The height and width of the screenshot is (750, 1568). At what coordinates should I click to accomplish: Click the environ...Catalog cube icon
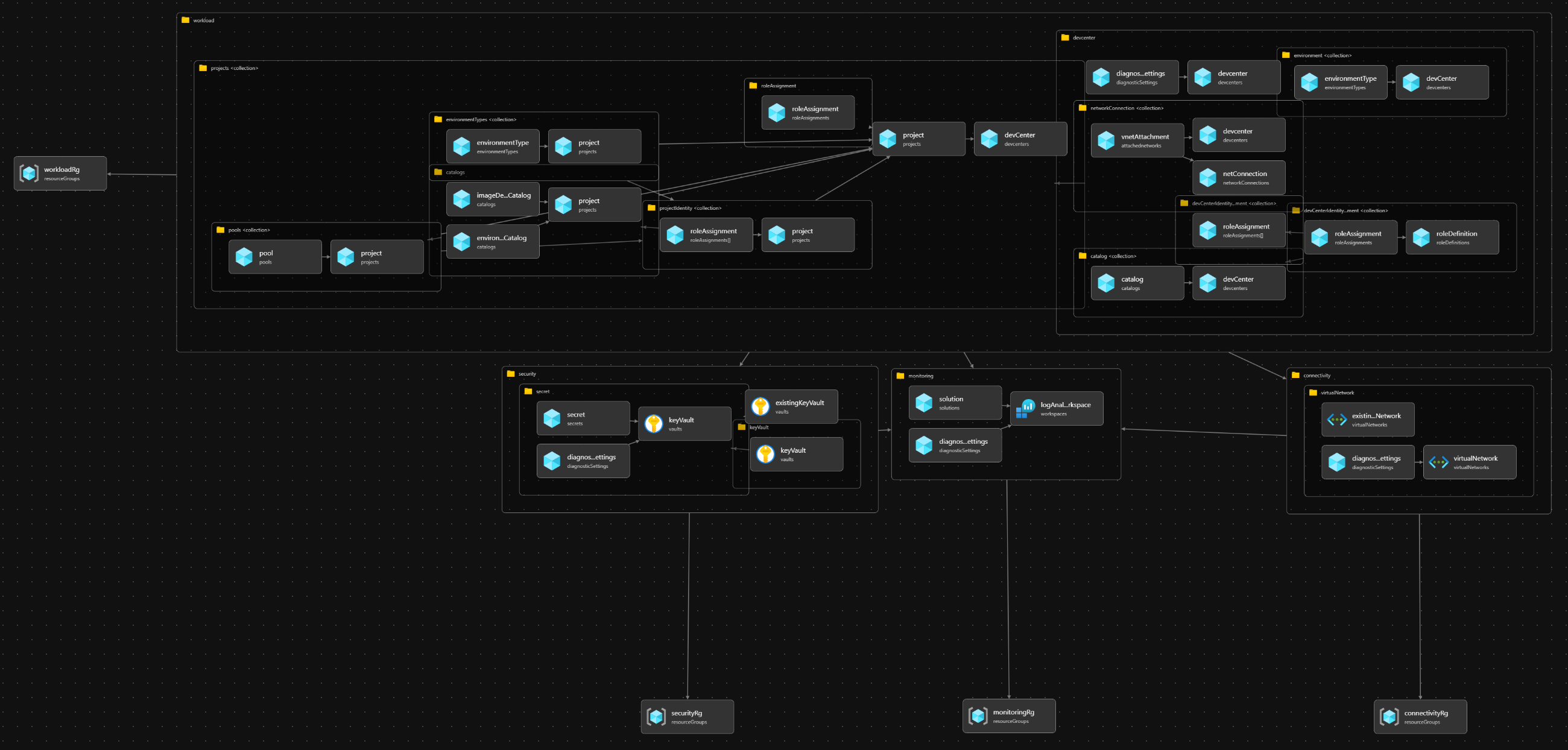(x=462, y=242)
